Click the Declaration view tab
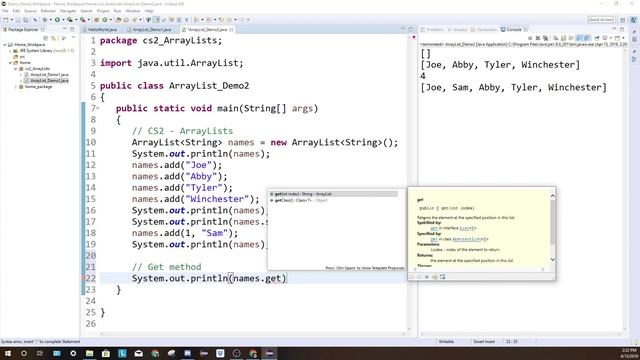This screenshot has height=360, width=640. point(484,29)
